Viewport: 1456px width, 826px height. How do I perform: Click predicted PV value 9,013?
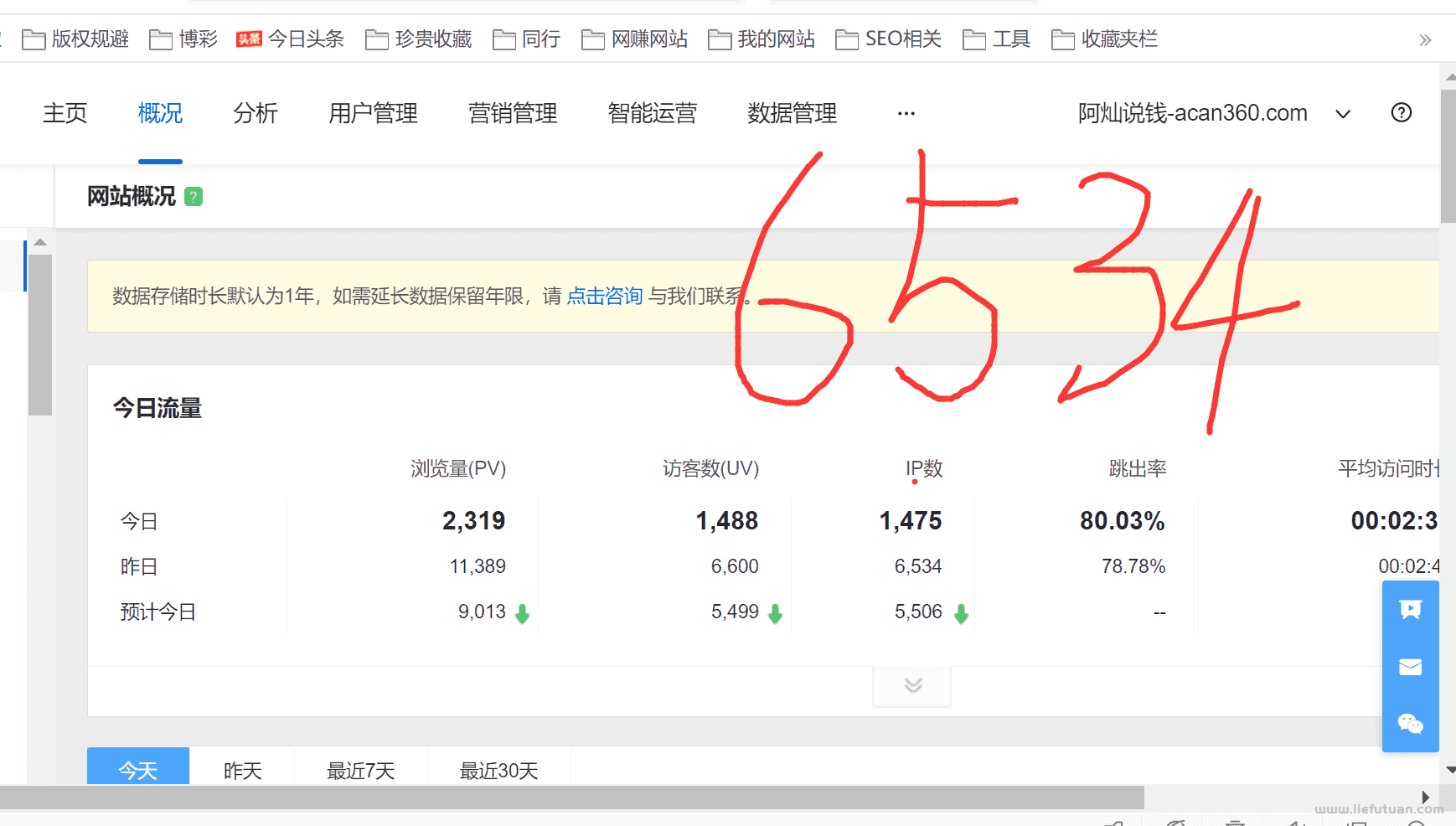point(482,612)
